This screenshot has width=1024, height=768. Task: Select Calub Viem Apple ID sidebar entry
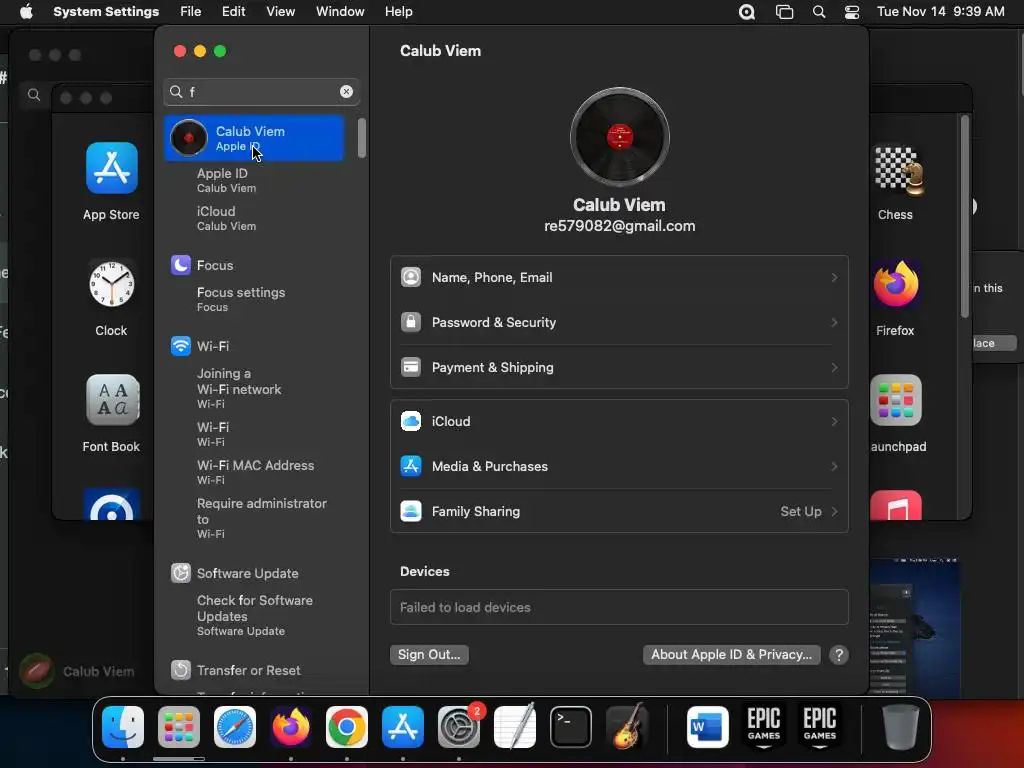[254, 138]
